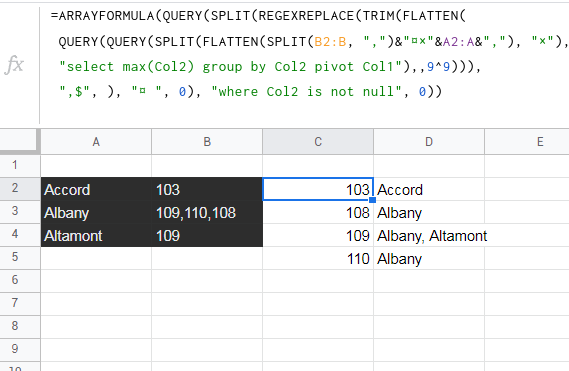Click cell C5 showing 110

(318, 258)
